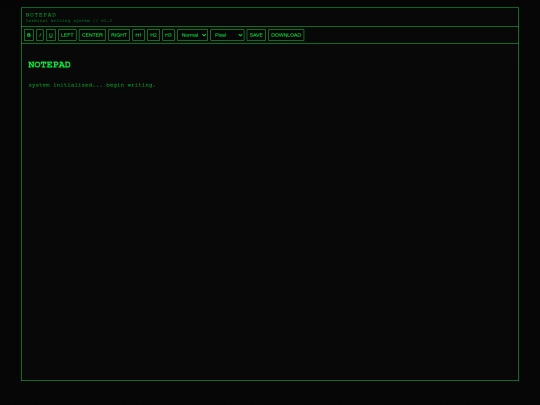Open the Normal size dropdown
The image size is (540, 405).
coord(193,35)
